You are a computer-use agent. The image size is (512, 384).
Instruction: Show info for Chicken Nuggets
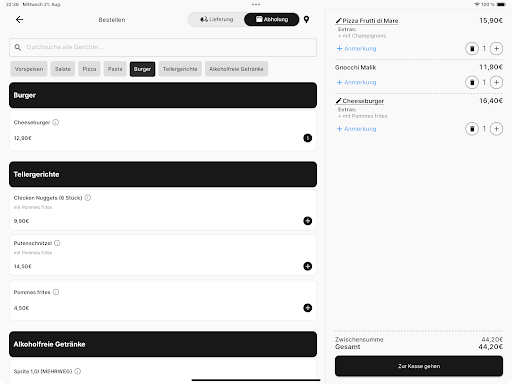(88, 198)
